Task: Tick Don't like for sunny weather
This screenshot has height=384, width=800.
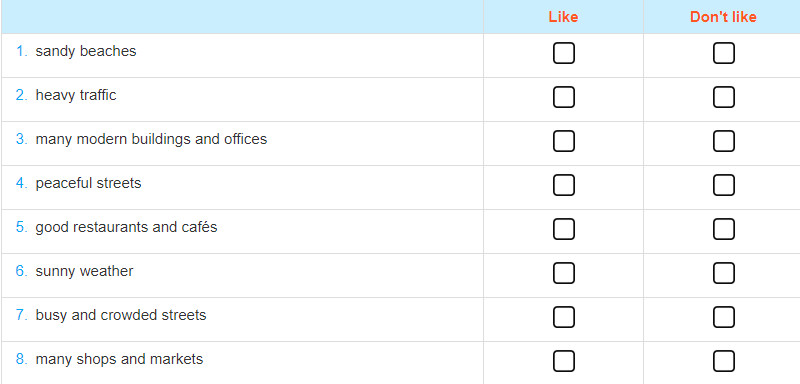Action: (723, 273)
